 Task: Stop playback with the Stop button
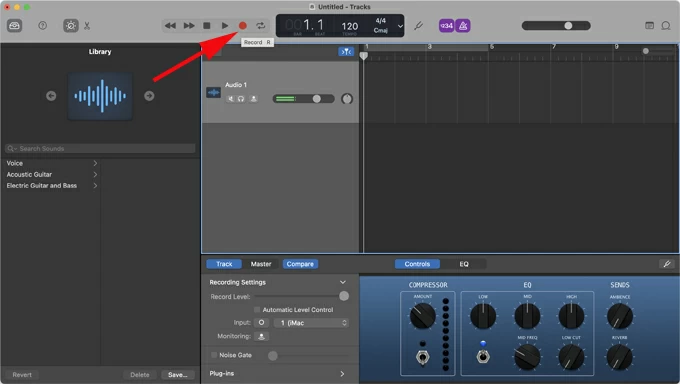(x=207, y=26)
